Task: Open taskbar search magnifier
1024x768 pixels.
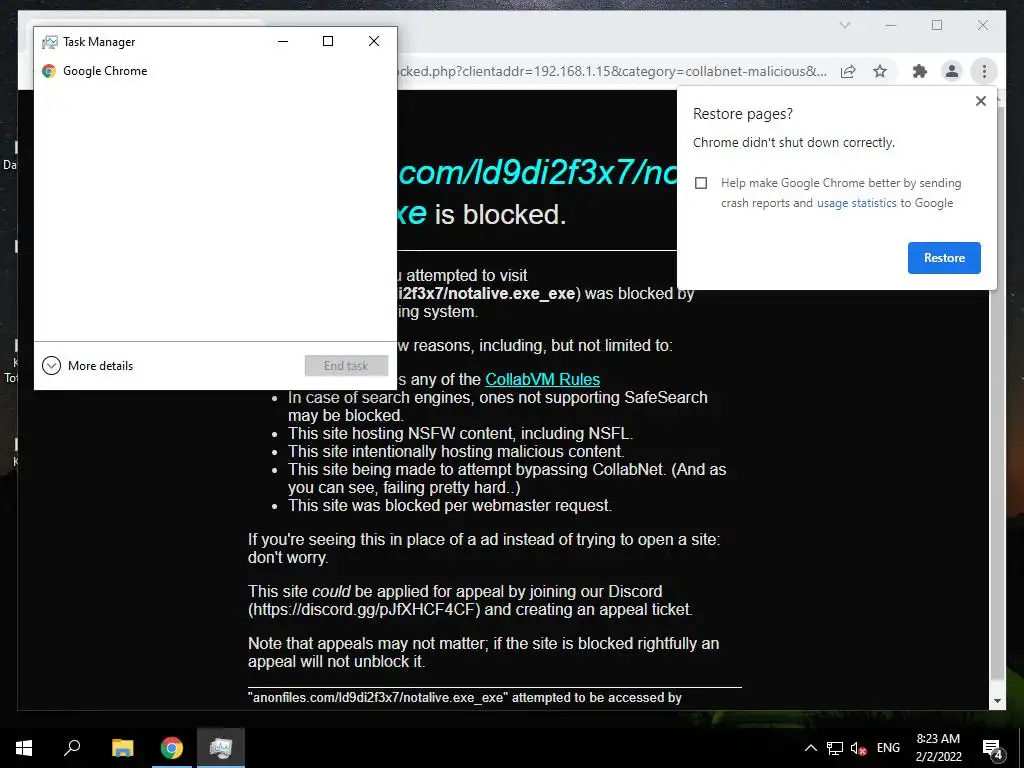Action: point(72,748)
